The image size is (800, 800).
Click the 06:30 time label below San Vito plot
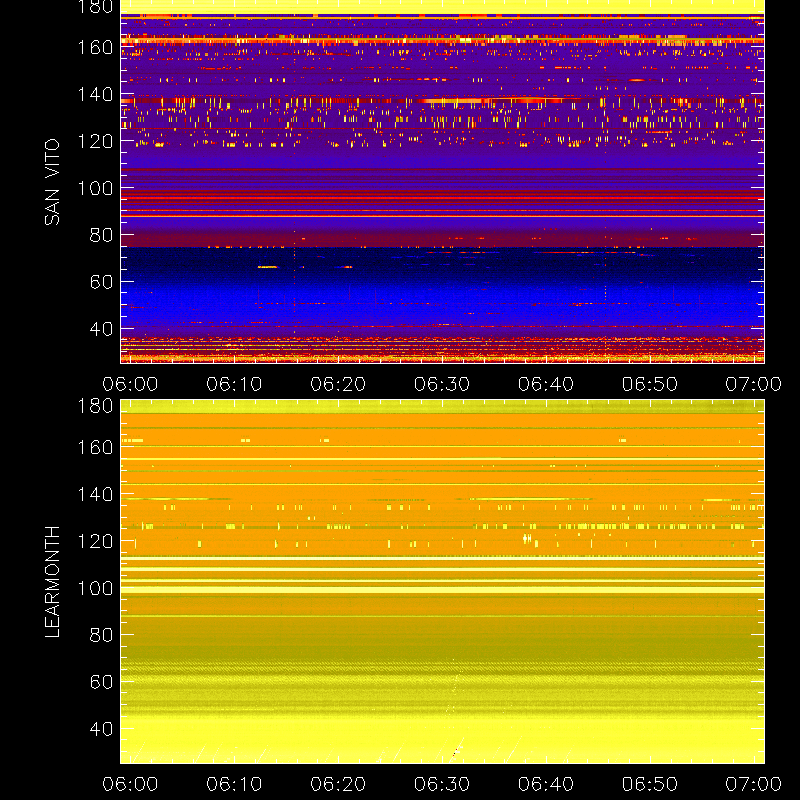pos(442,384)
